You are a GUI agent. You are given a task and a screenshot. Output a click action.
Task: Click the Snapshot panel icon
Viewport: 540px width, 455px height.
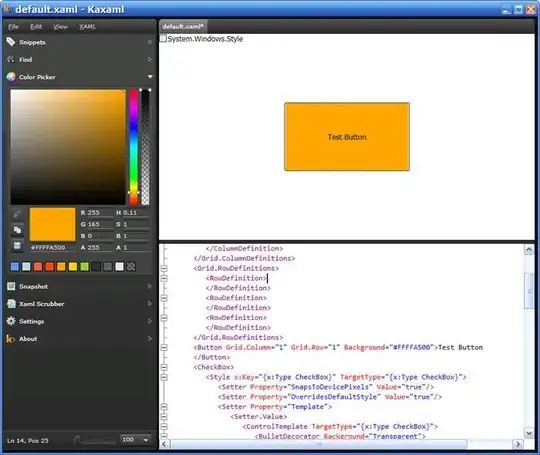pyautogui.click(x=11, y=286)
